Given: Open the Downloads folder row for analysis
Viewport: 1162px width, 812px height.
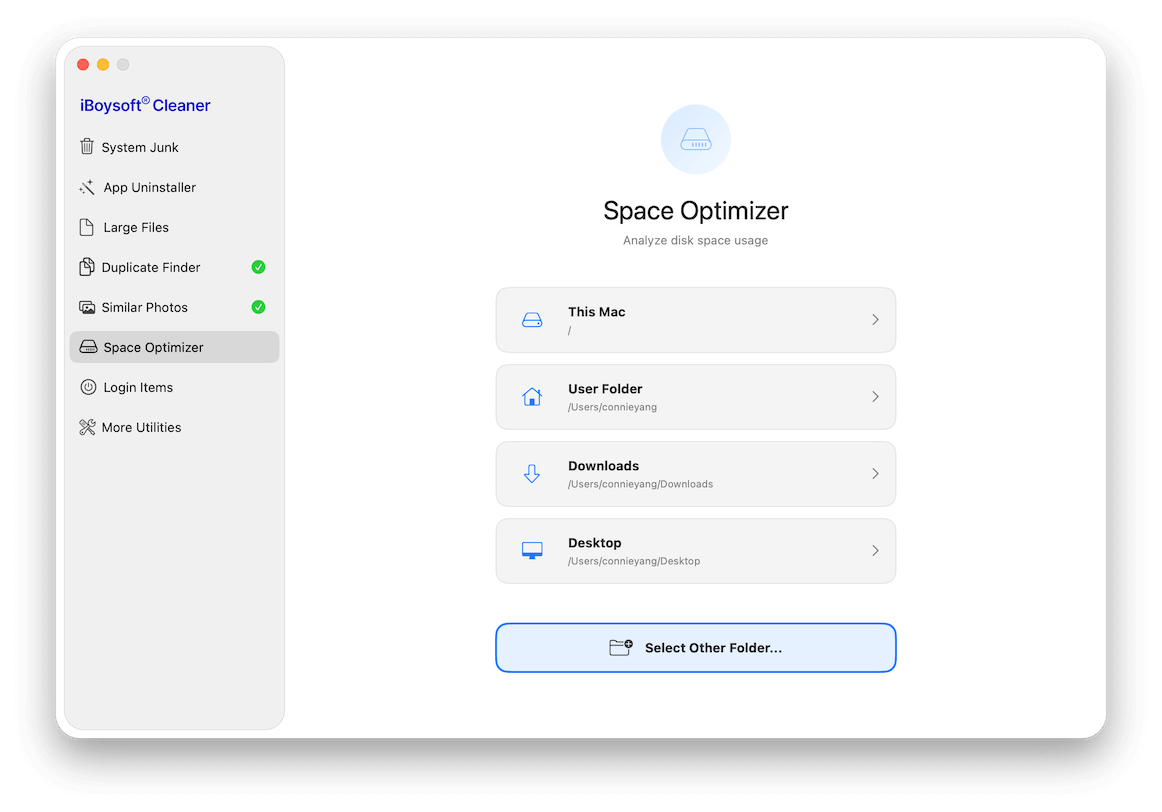Looking at the screenshot, I should [695, 473].
